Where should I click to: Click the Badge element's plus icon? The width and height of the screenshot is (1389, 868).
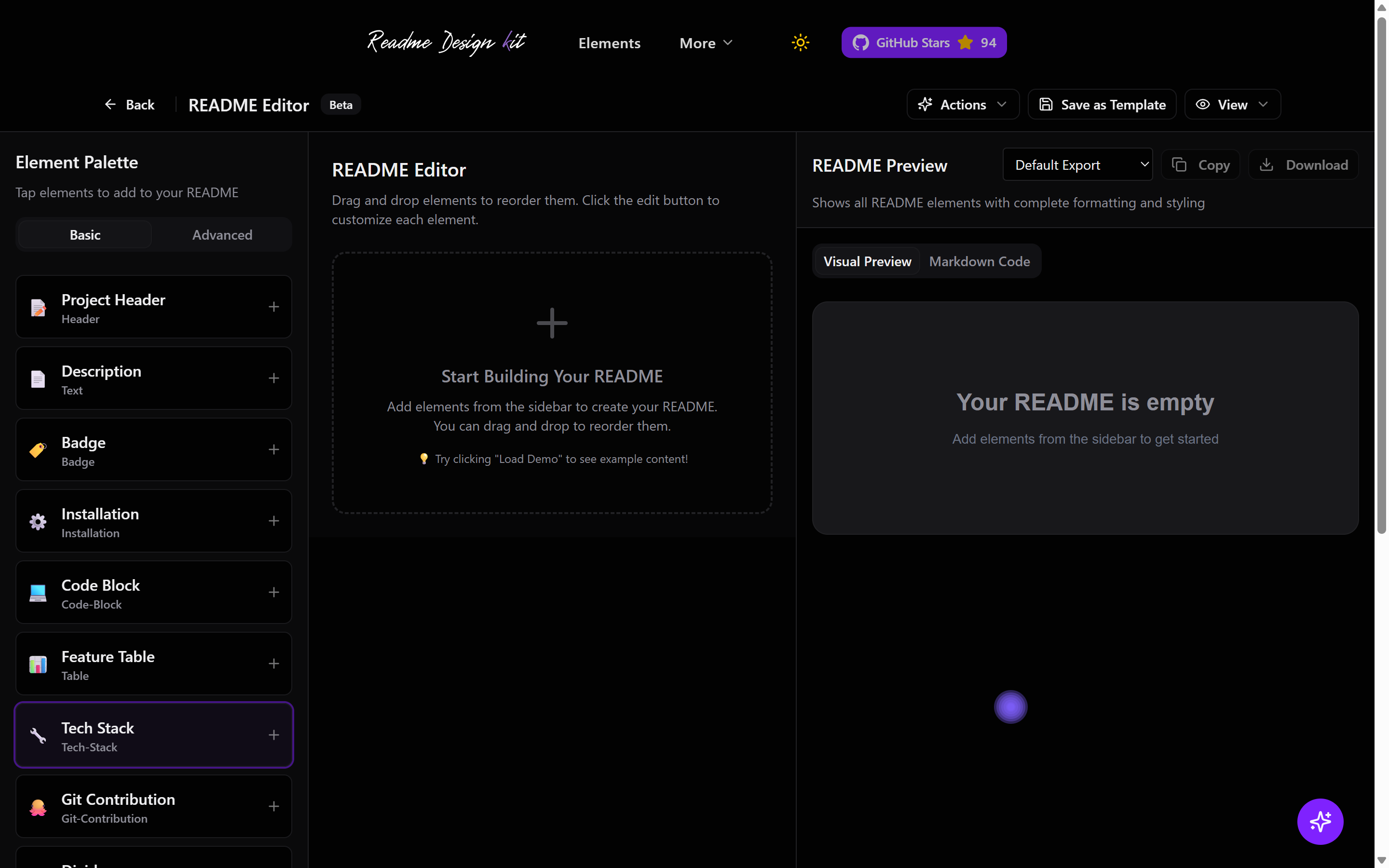274,449
